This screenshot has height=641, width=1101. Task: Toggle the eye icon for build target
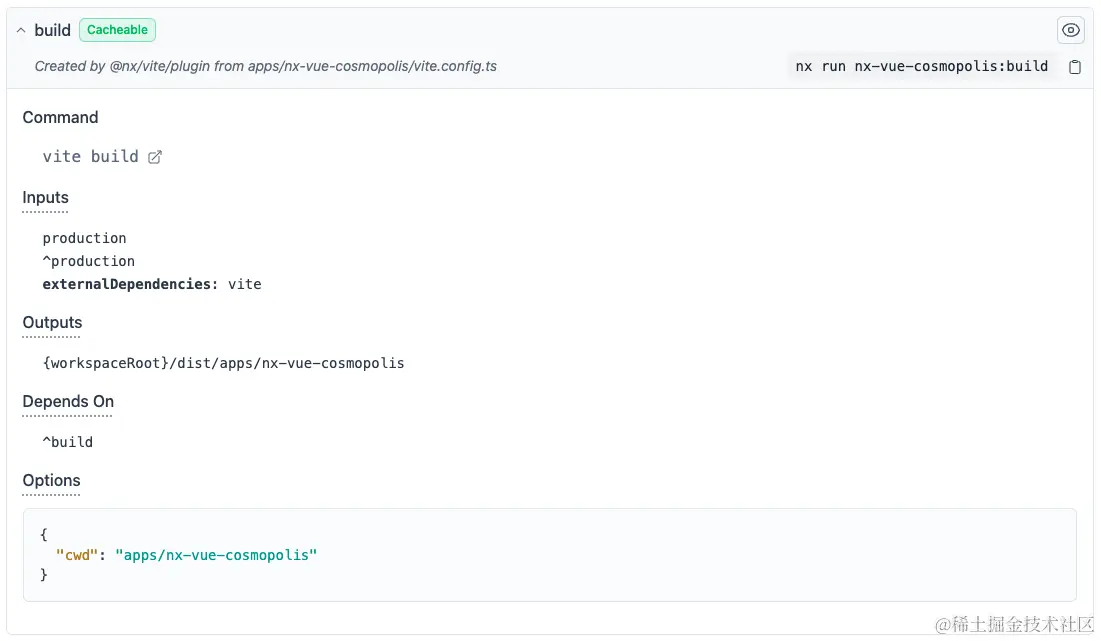click(x=1070, y=30)
